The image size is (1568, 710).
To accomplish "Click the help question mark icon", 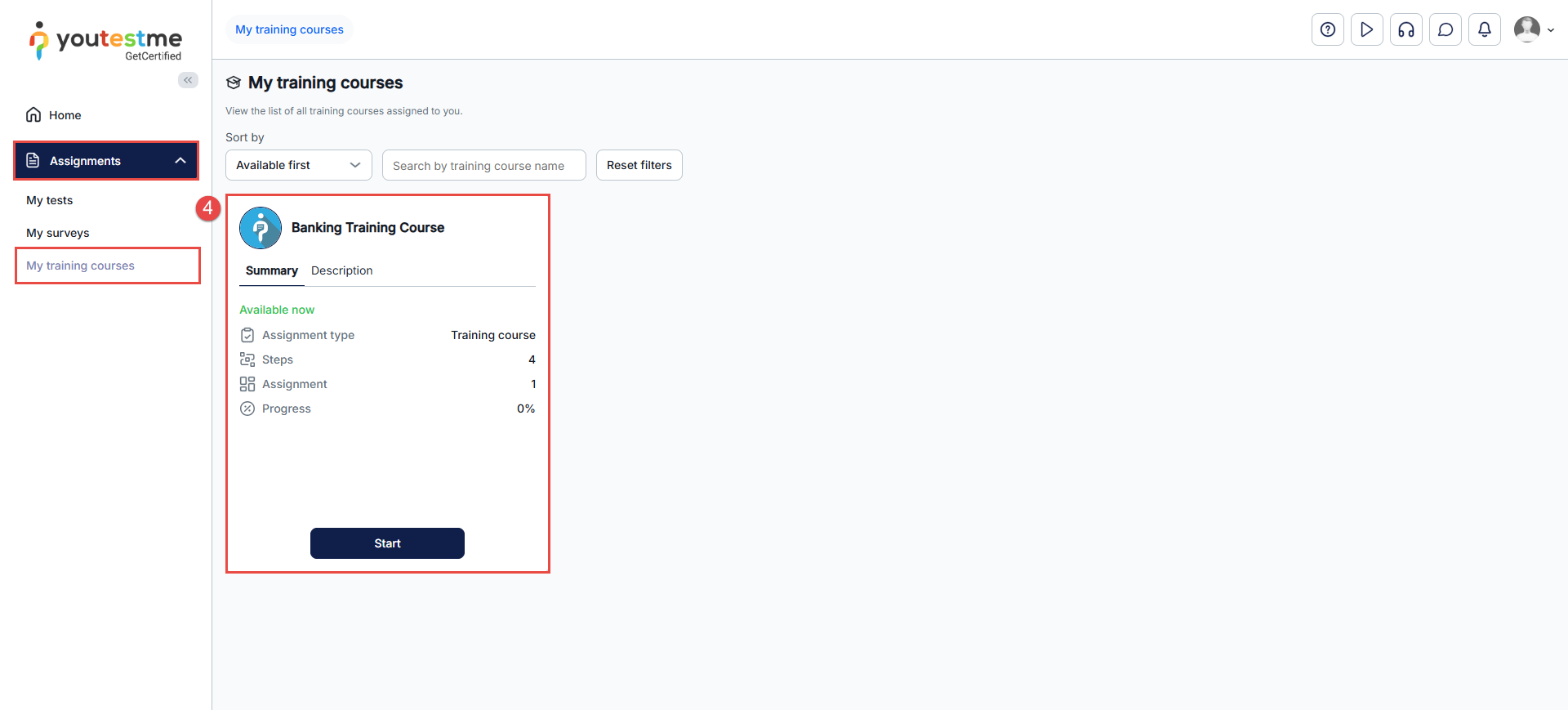I will 1327,30.
